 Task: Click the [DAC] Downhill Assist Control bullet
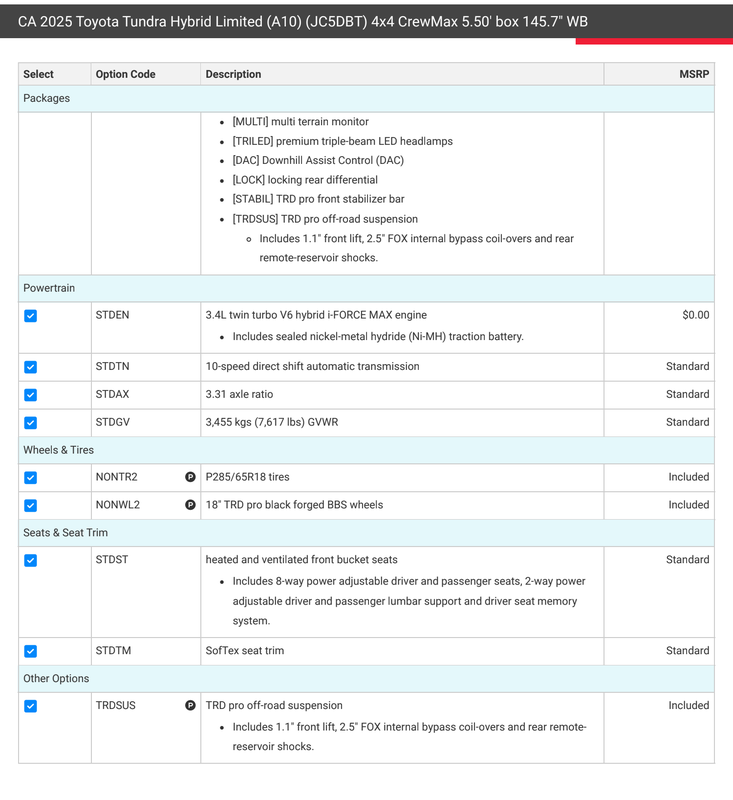318,161
